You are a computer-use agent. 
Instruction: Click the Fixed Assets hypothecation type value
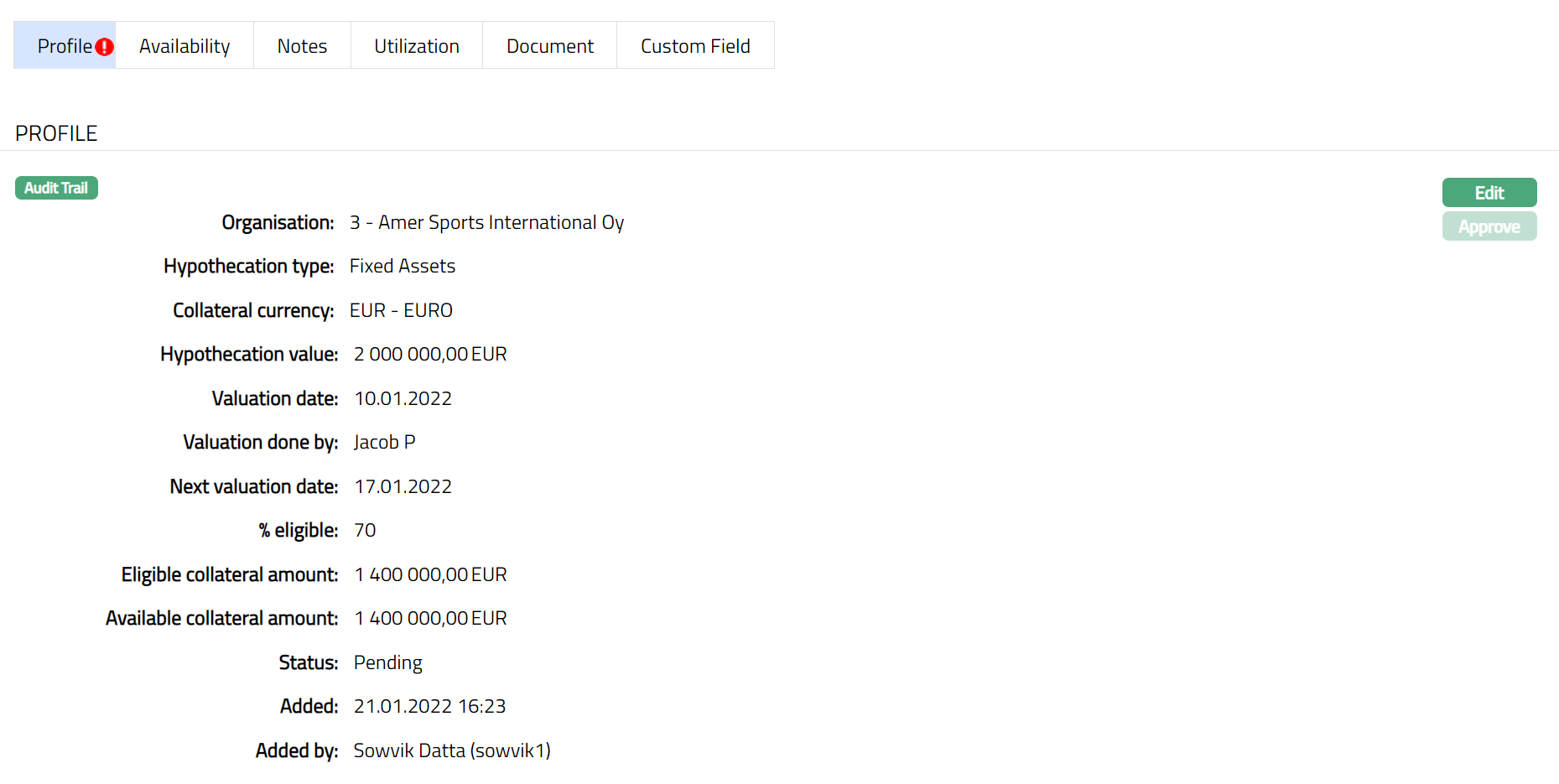pos(402,266)
